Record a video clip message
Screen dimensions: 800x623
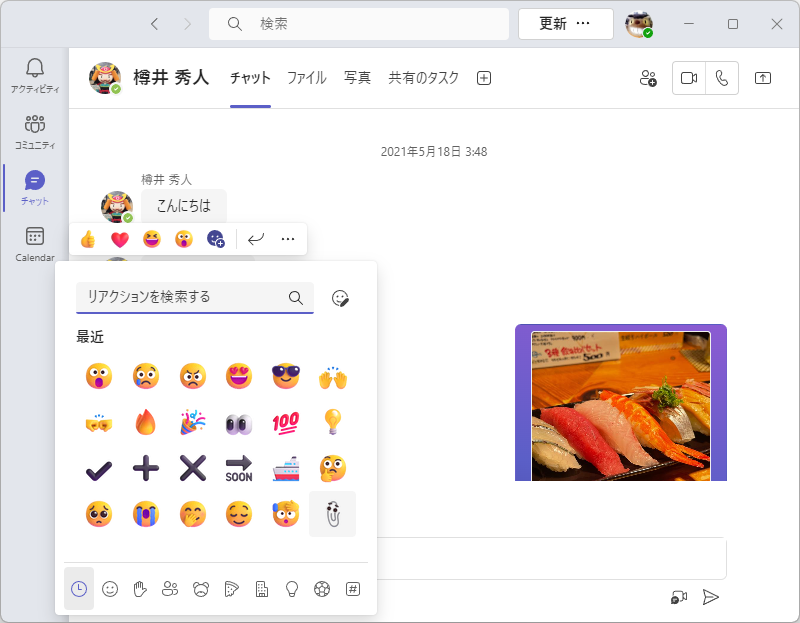coord(680,597)
